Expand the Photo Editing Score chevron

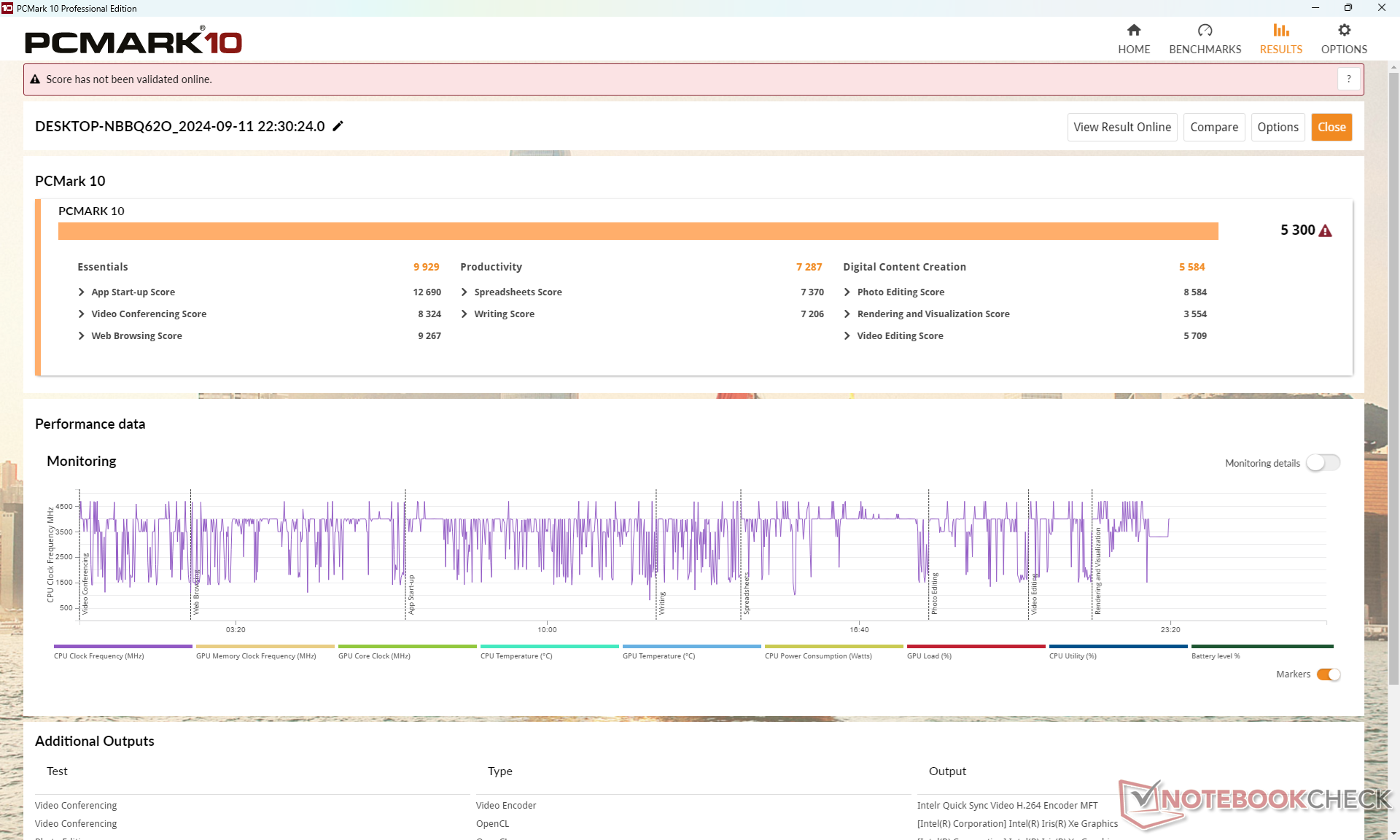click(847, 292)
